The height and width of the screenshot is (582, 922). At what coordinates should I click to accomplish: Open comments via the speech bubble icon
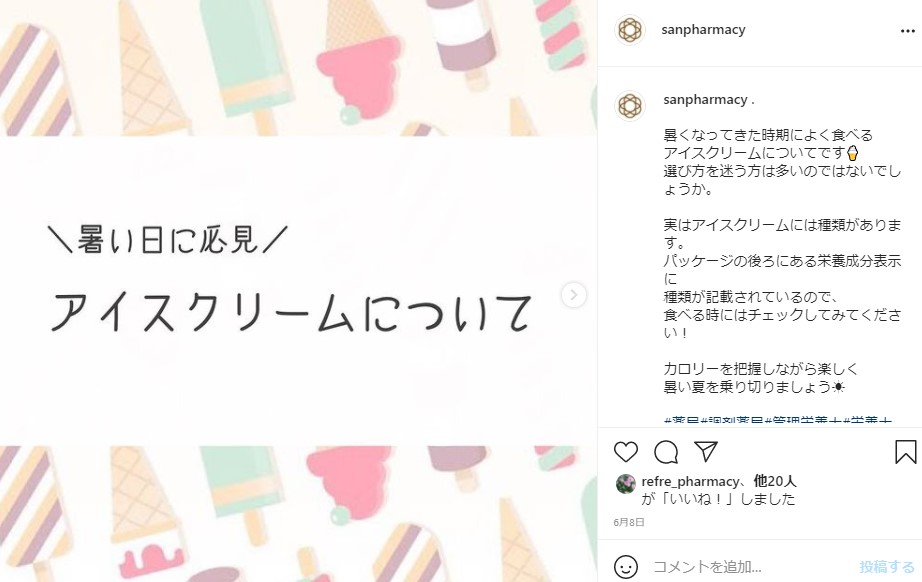[x=666, y=452]
